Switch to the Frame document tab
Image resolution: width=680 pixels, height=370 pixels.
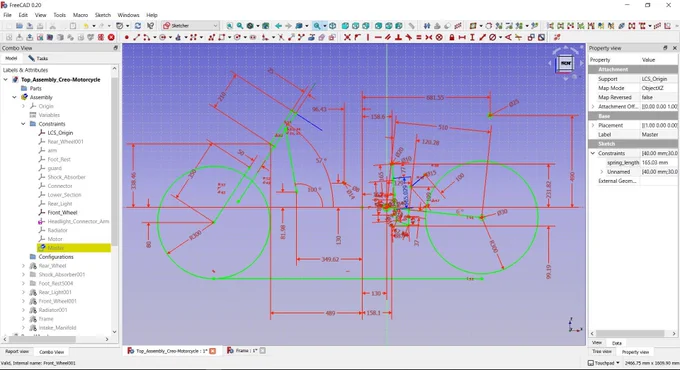246,350
